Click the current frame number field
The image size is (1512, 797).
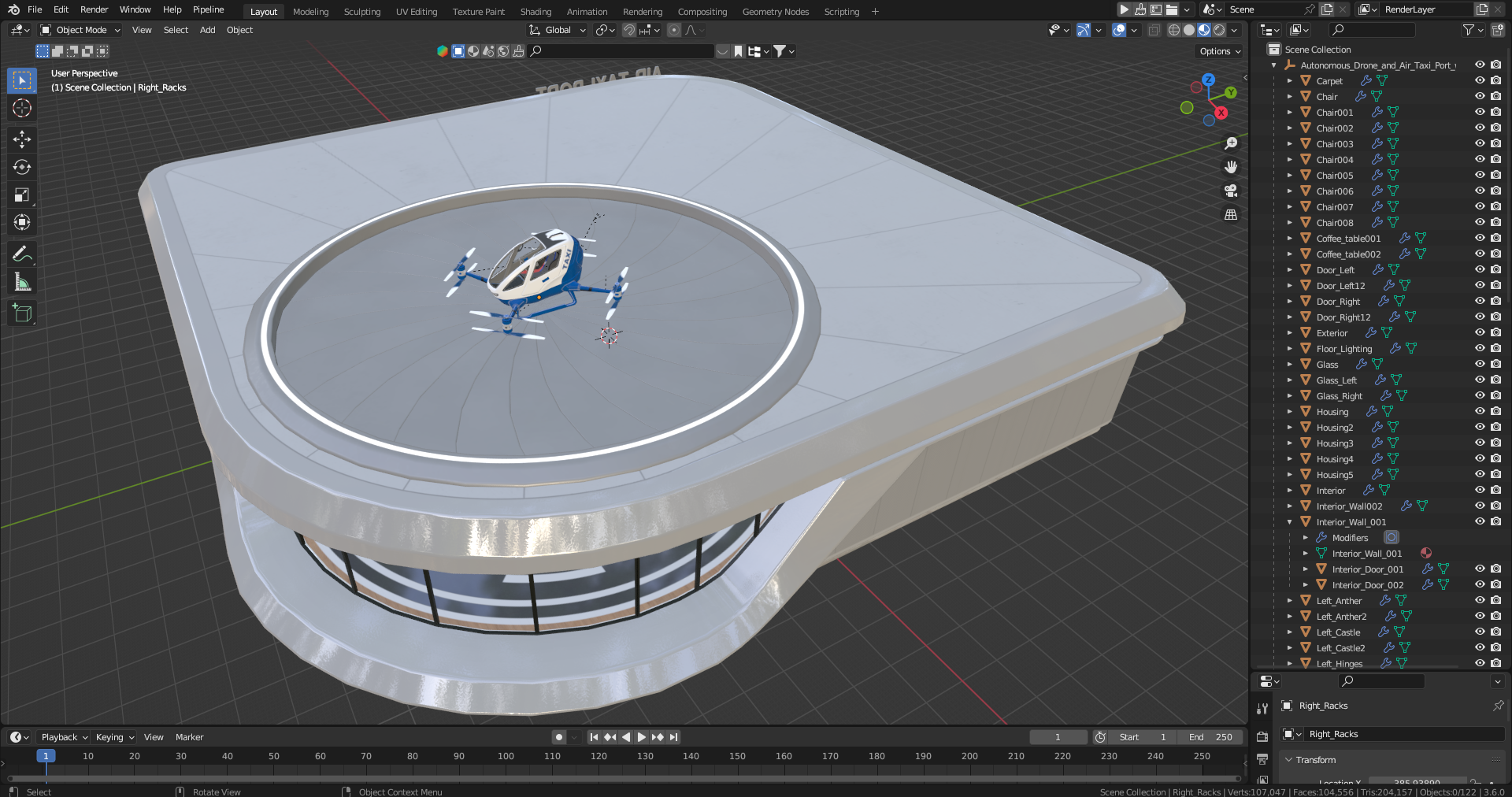point(1058,737)
